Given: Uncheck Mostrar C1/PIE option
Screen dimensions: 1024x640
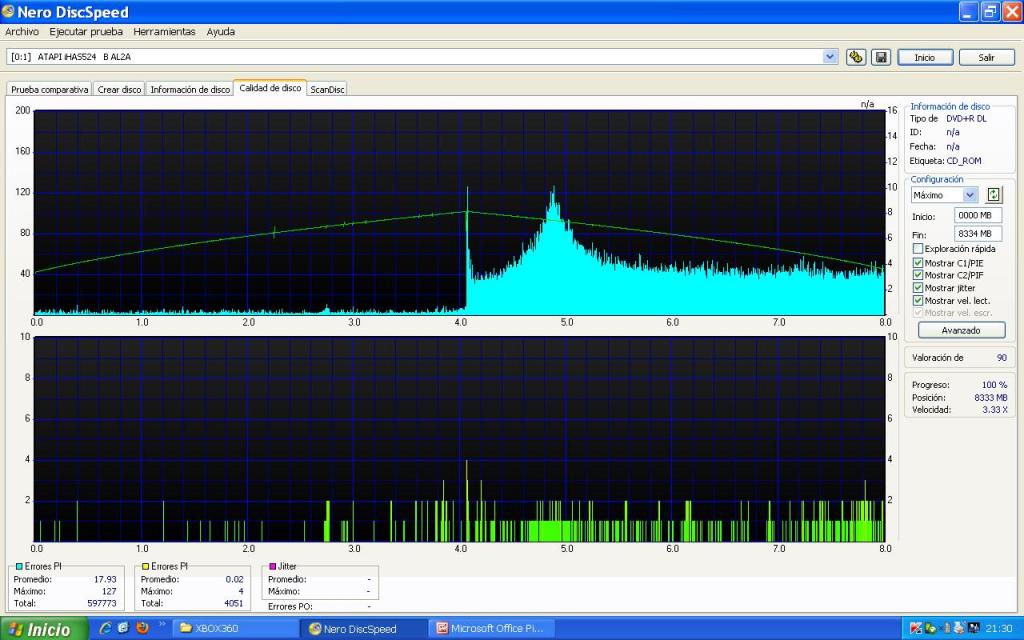Looking at the screenshot, I should point(918,263).
